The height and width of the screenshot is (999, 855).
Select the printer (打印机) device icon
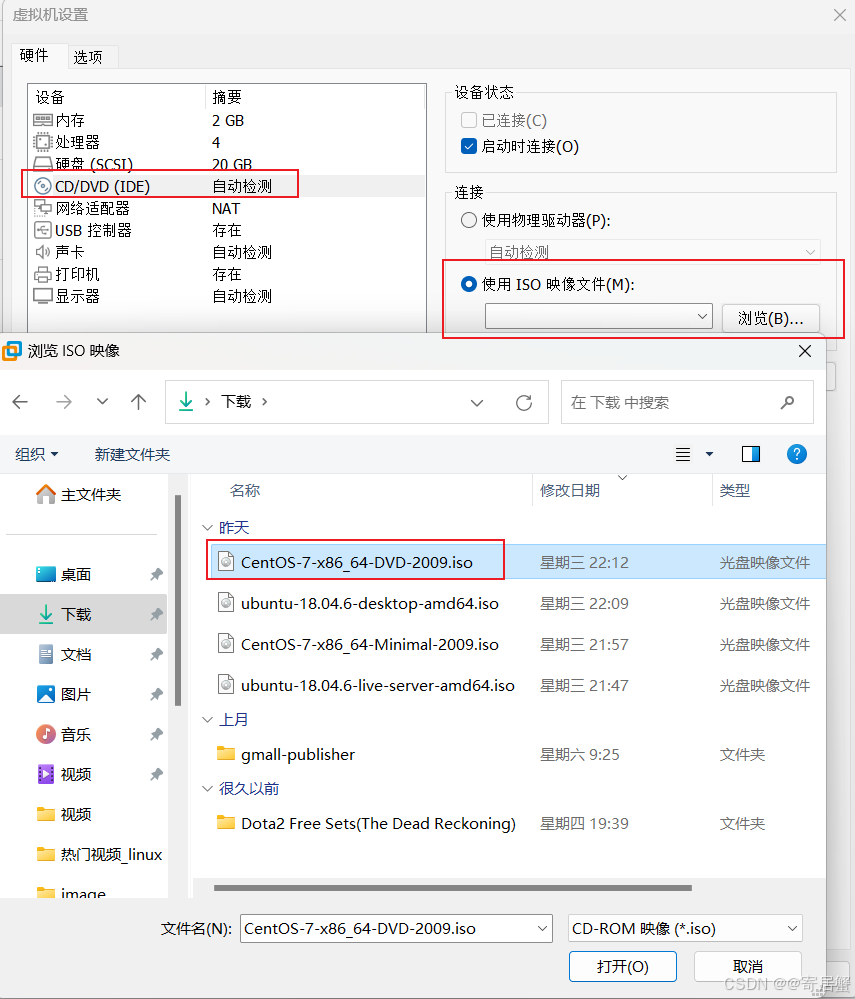(43, 275)
